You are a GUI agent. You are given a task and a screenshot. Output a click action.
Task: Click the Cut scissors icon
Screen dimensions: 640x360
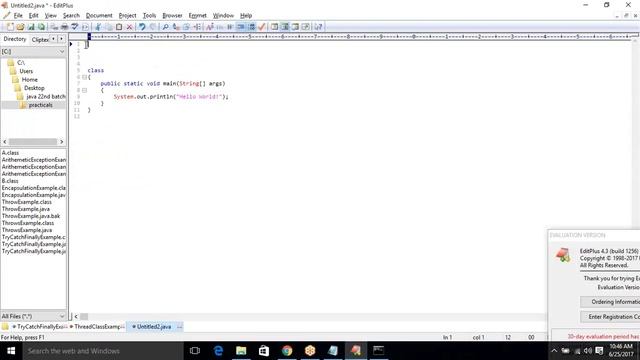(x=98, y=27)
